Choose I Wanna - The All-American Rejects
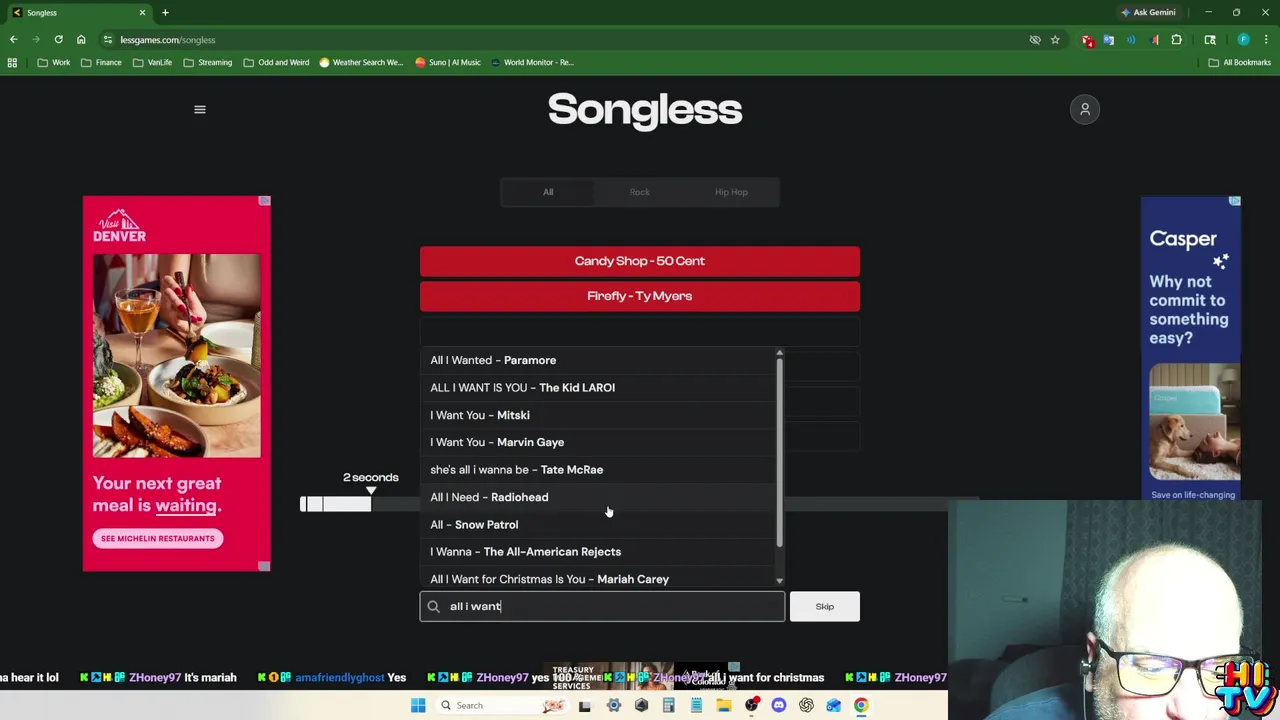This screenshot has height=720, width=1280. coord(598,551)
